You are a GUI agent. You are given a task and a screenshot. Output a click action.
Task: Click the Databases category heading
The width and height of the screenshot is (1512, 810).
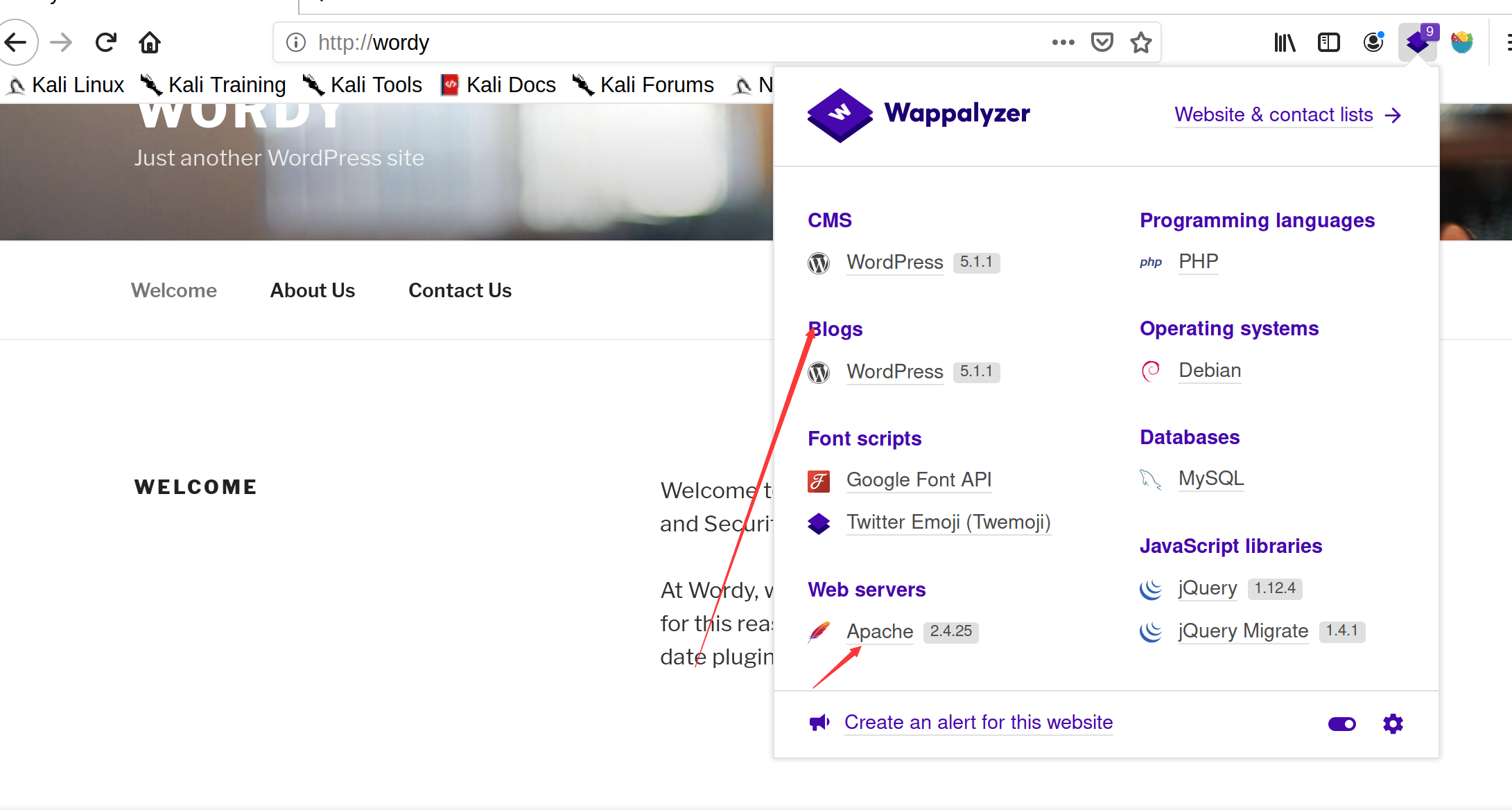(x=1190, y=437)
